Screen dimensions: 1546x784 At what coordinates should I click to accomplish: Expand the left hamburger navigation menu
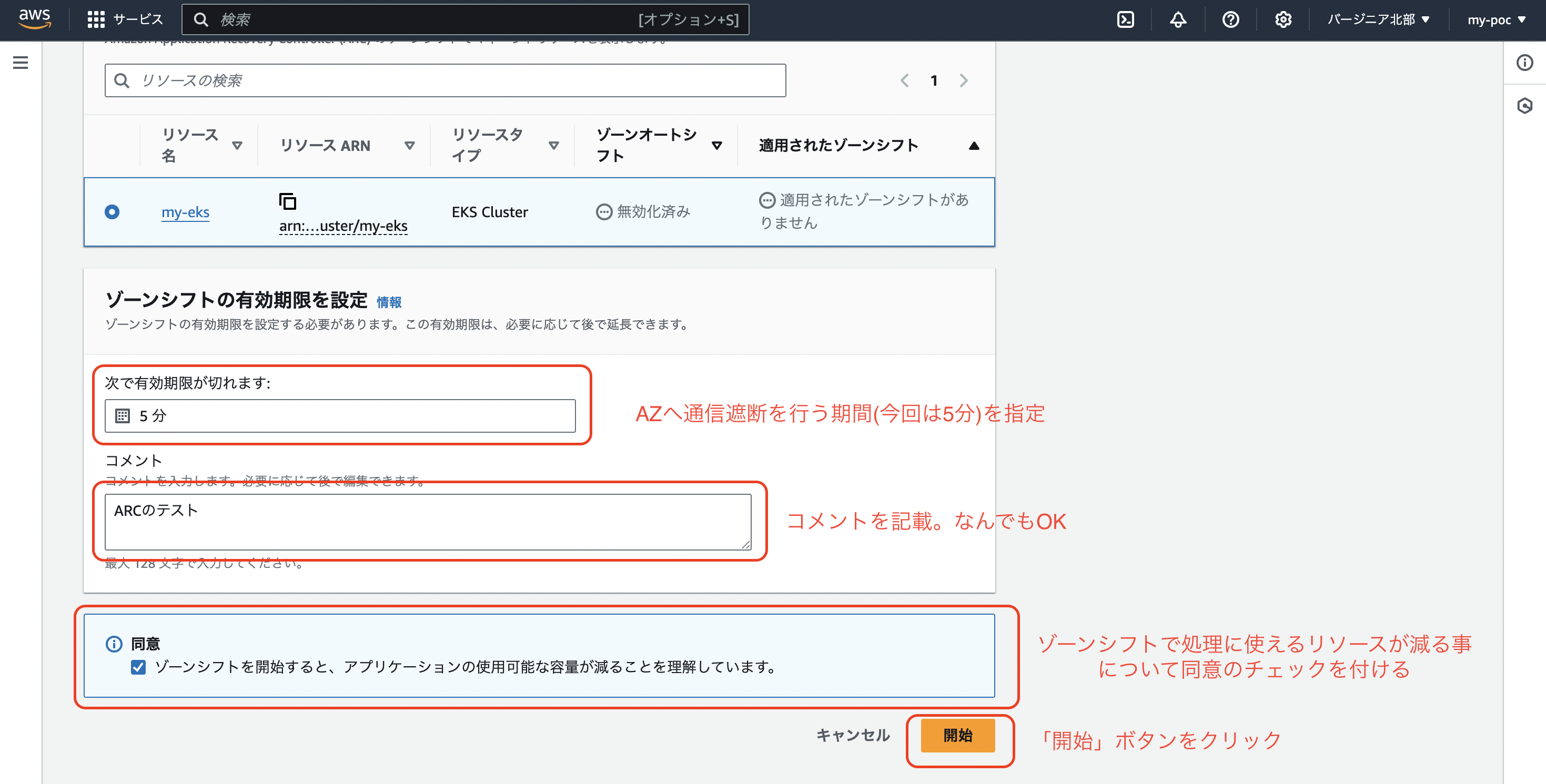point(21,63)
